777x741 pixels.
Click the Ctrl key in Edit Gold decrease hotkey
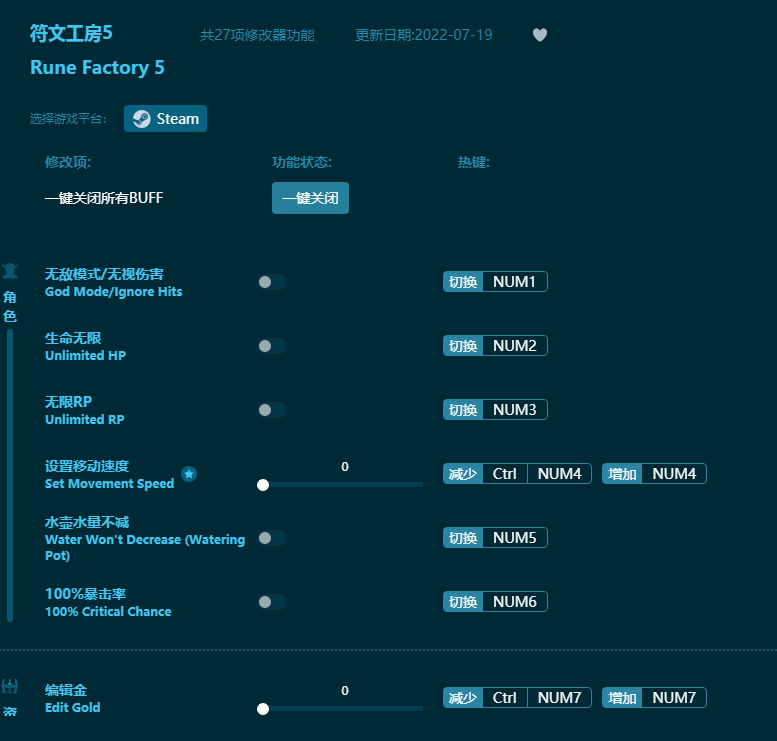tap(505, 697)
